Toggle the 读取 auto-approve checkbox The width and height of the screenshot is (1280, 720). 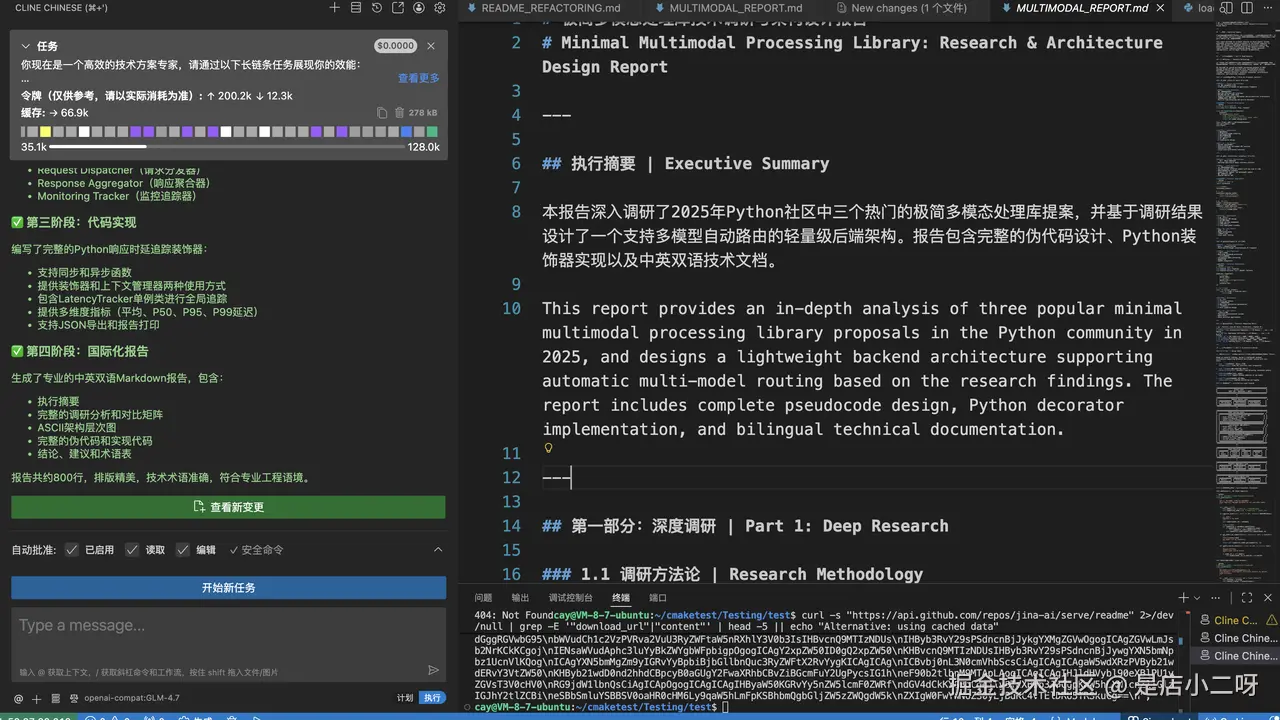(132, 550)
